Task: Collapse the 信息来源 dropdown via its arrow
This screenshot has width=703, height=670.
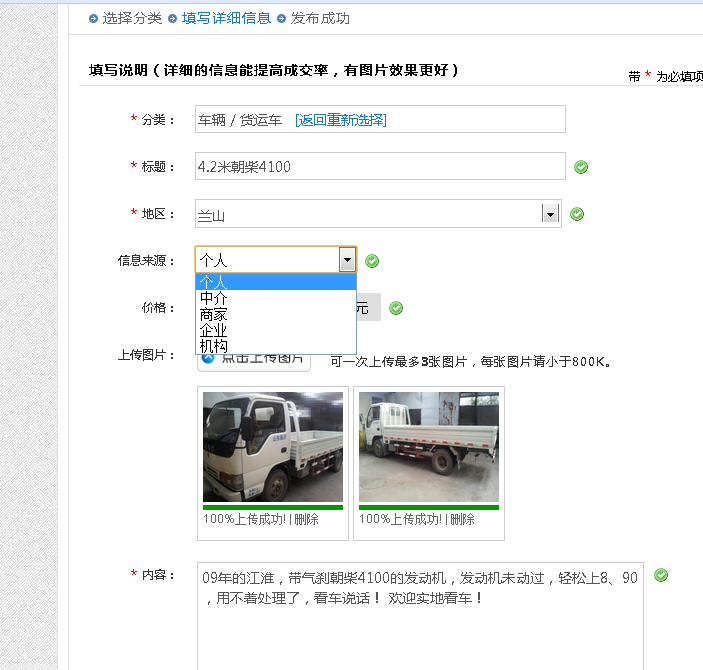Action: 347,260
